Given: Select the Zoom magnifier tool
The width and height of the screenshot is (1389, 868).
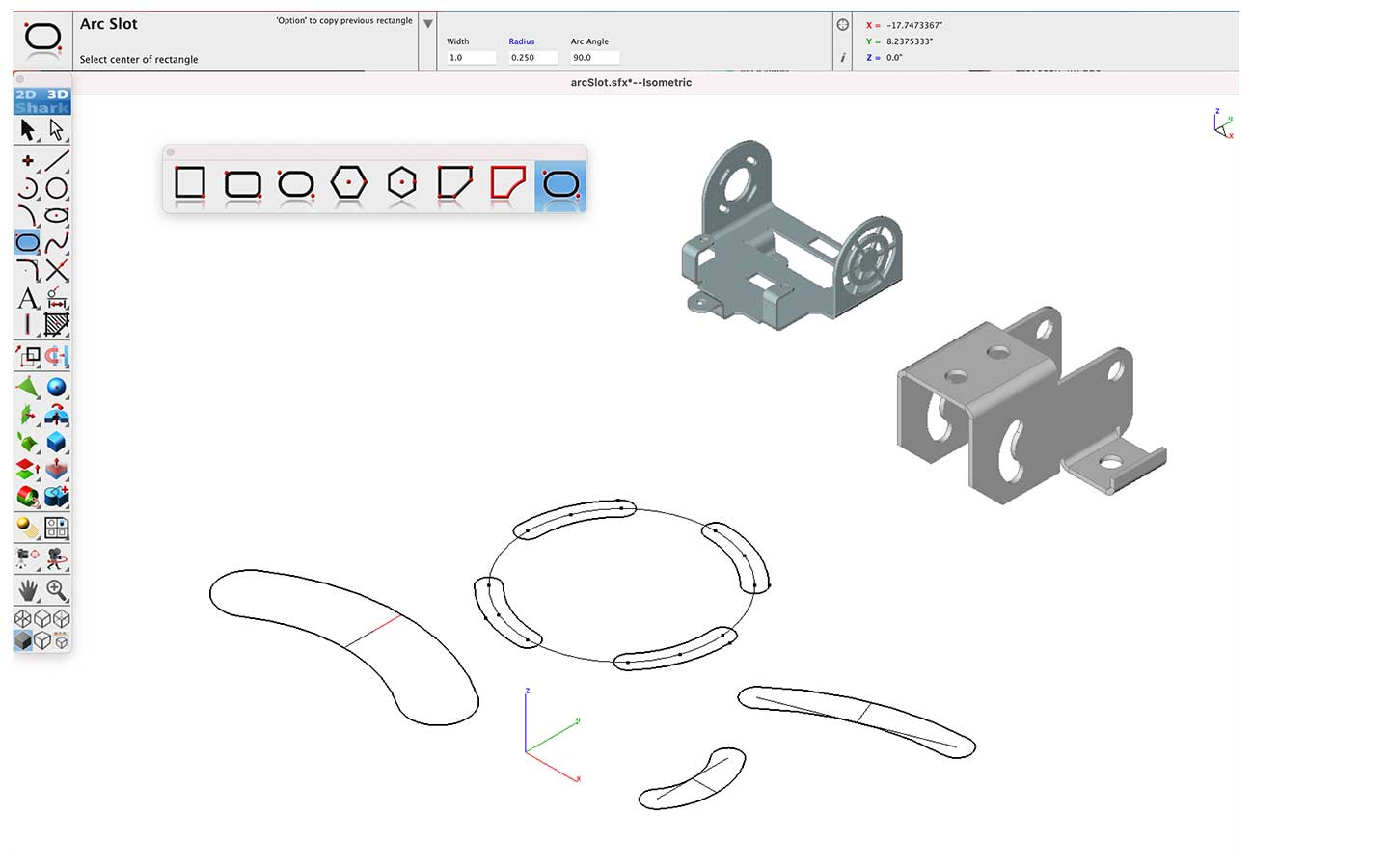Looking at the screenshot, I should click(x=56, y=591).
